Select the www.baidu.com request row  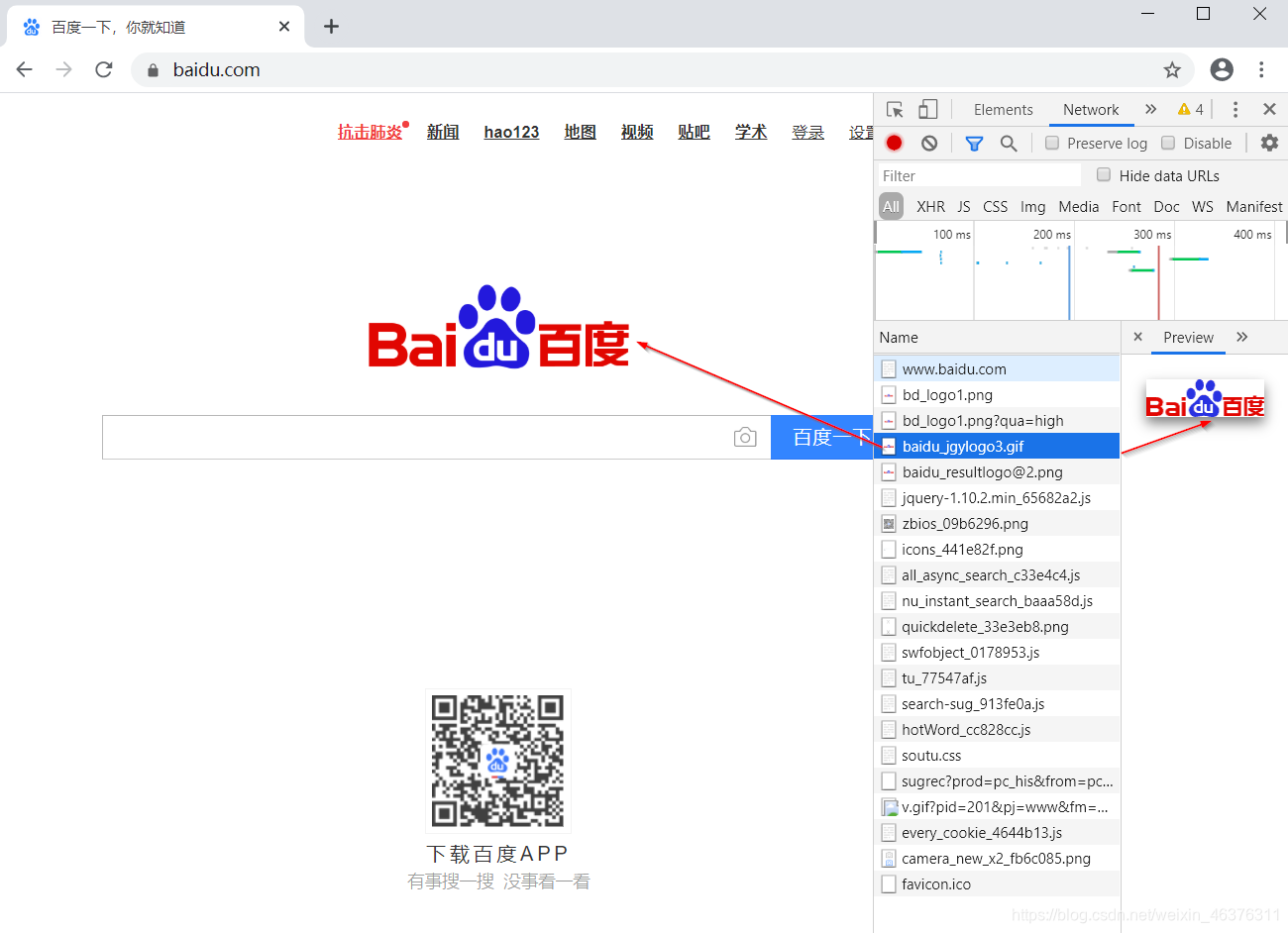997,368
